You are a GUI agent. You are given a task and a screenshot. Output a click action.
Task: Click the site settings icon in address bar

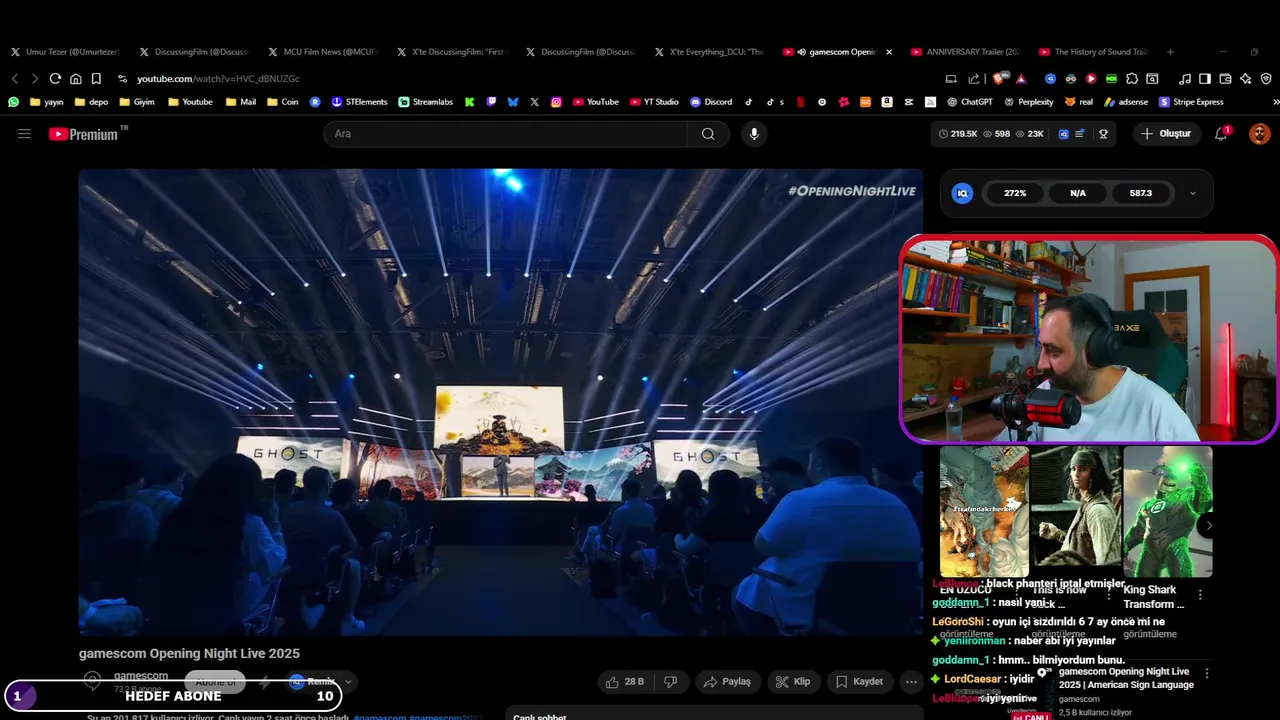tap(122, 79)
